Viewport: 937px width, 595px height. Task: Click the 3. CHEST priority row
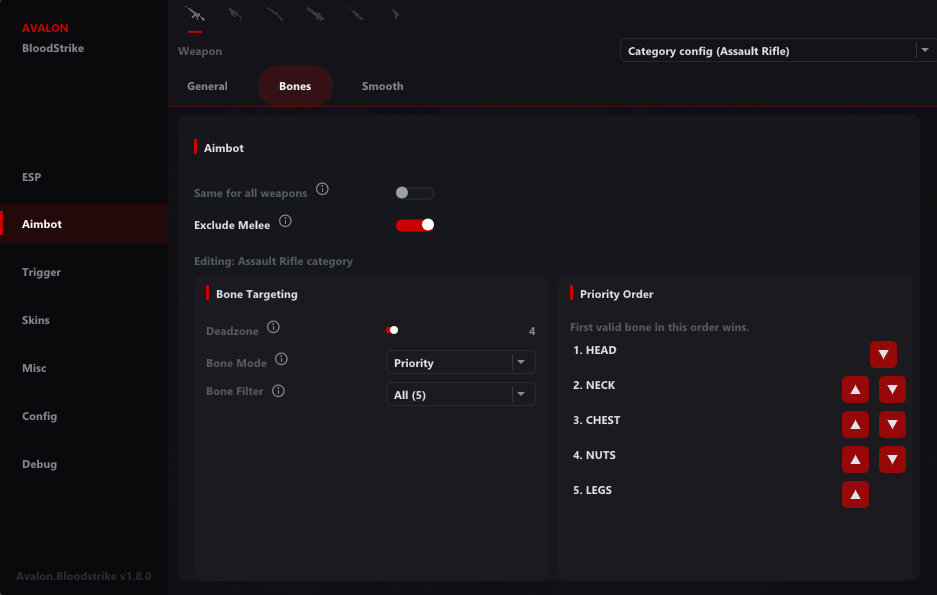pos(596,420)
